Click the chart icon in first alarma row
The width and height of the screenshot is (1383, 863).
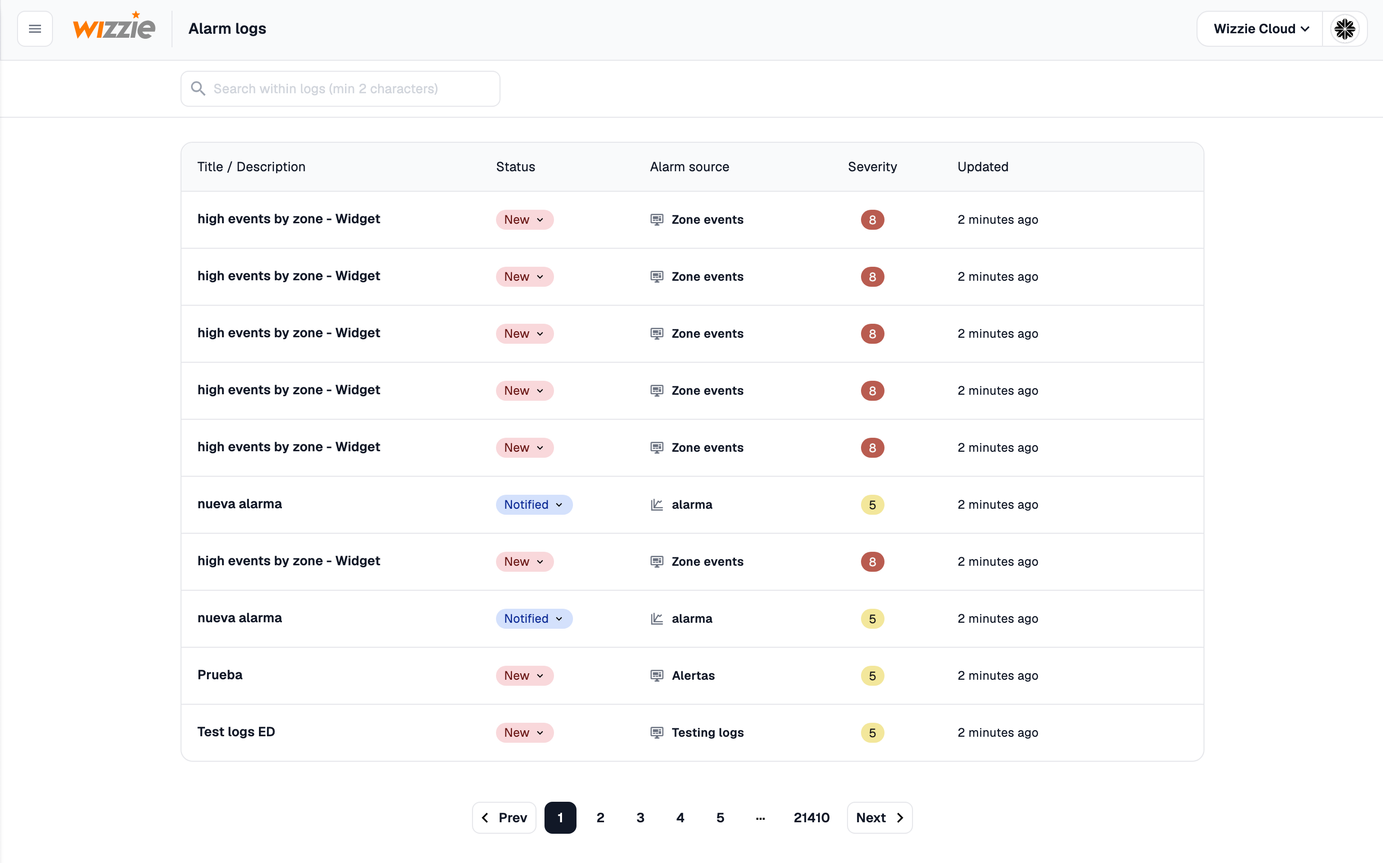[x=657, y=505]
